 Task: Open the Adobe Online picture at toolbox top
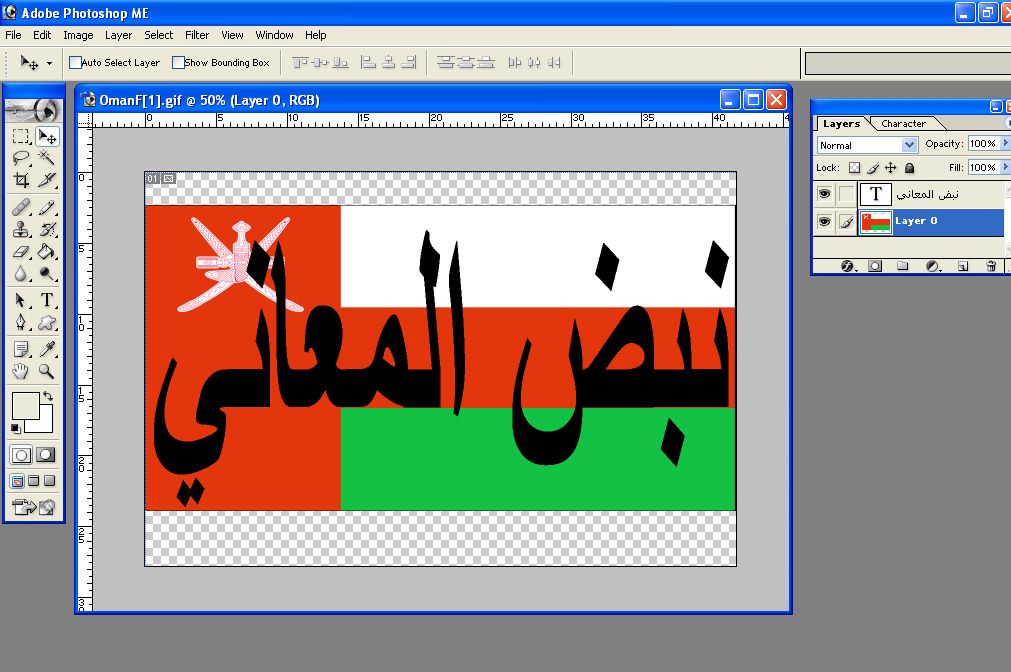[x=34, y=110]
